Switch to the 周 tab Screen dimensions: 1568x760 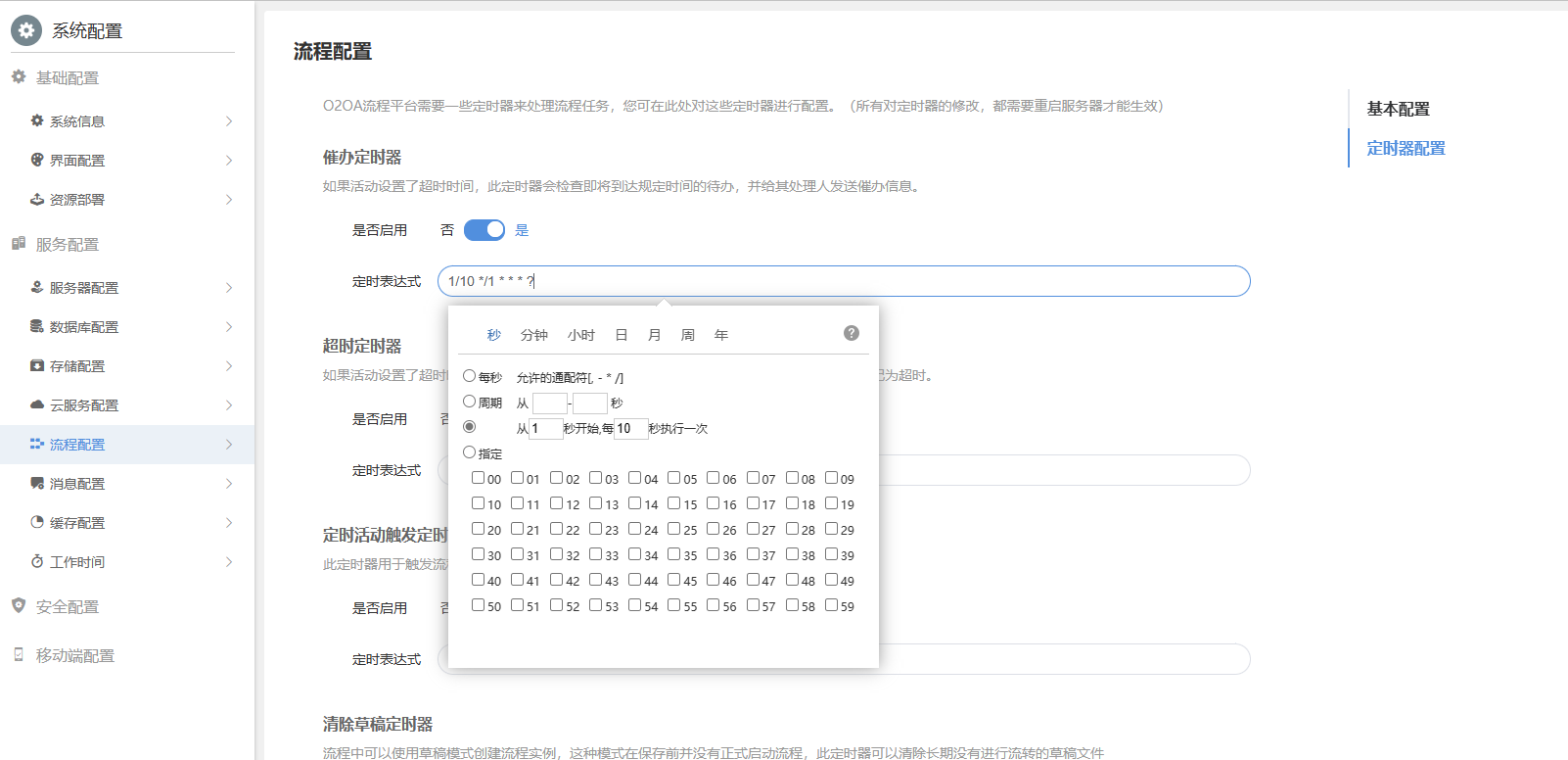[688, 335]
